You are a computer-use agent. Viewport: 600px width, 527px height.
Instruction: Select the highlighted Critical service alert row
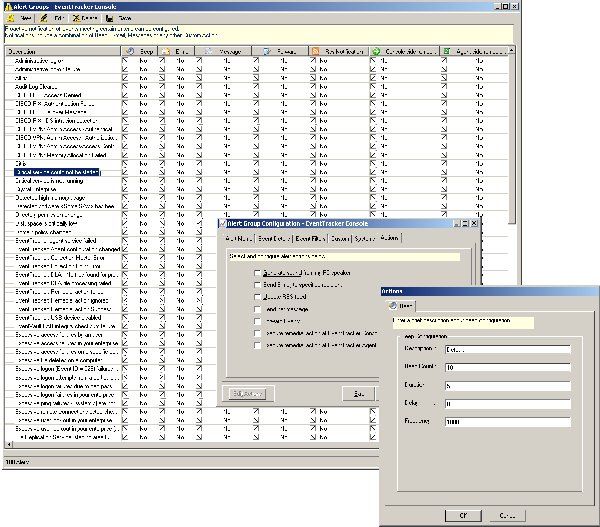point(57,172)
